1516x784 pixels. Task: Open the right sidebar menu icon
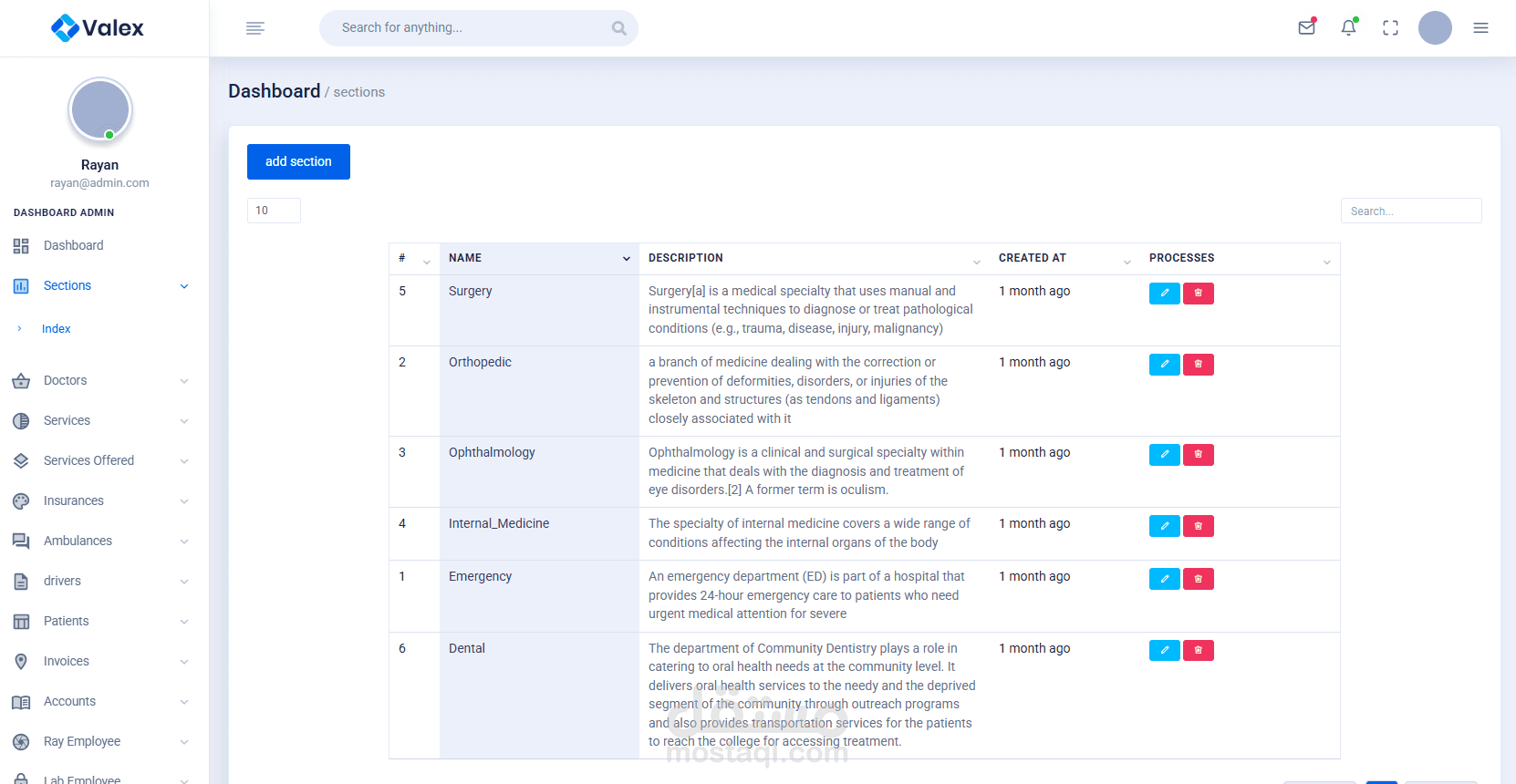1480,28
